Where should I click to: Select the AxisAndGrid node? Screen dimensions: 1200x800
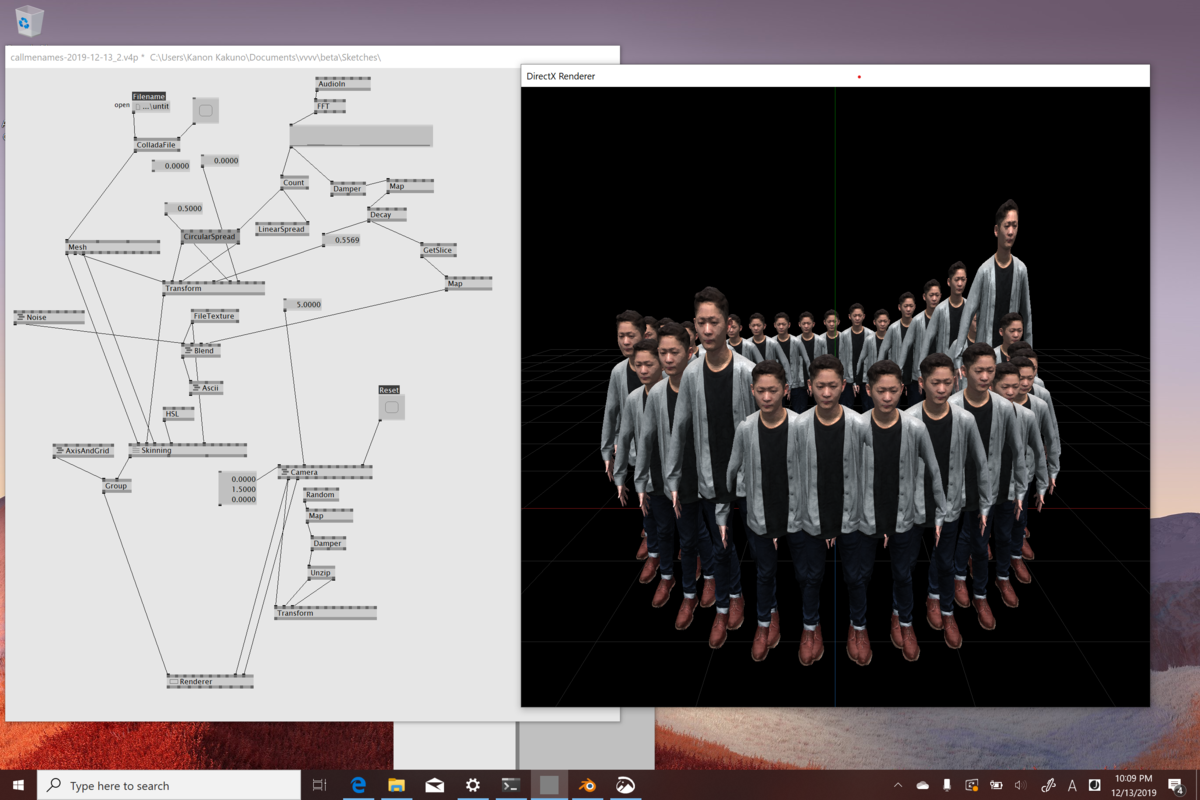[83, 451]
